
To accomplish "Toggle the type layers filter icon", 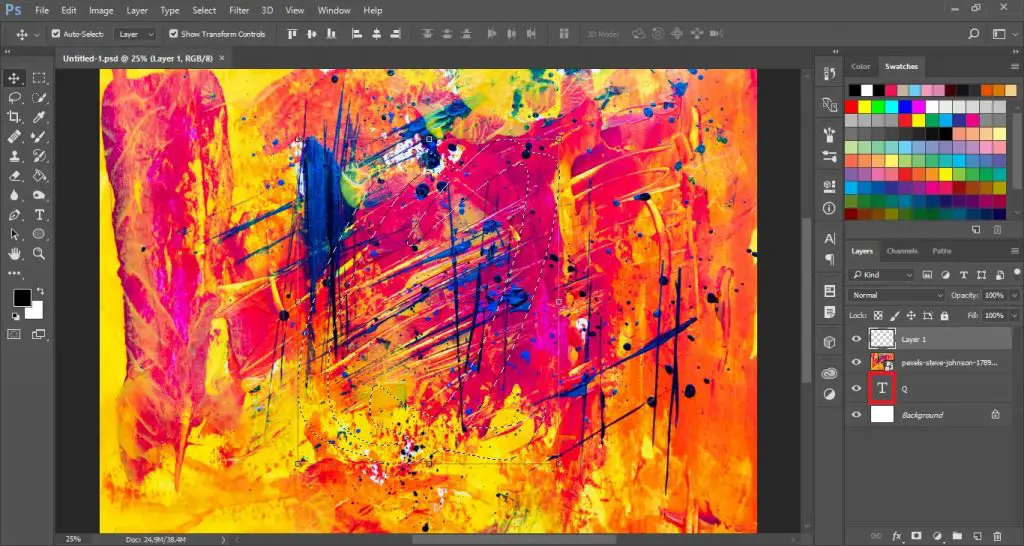I will pyautogui.click(x=963, y=275).
